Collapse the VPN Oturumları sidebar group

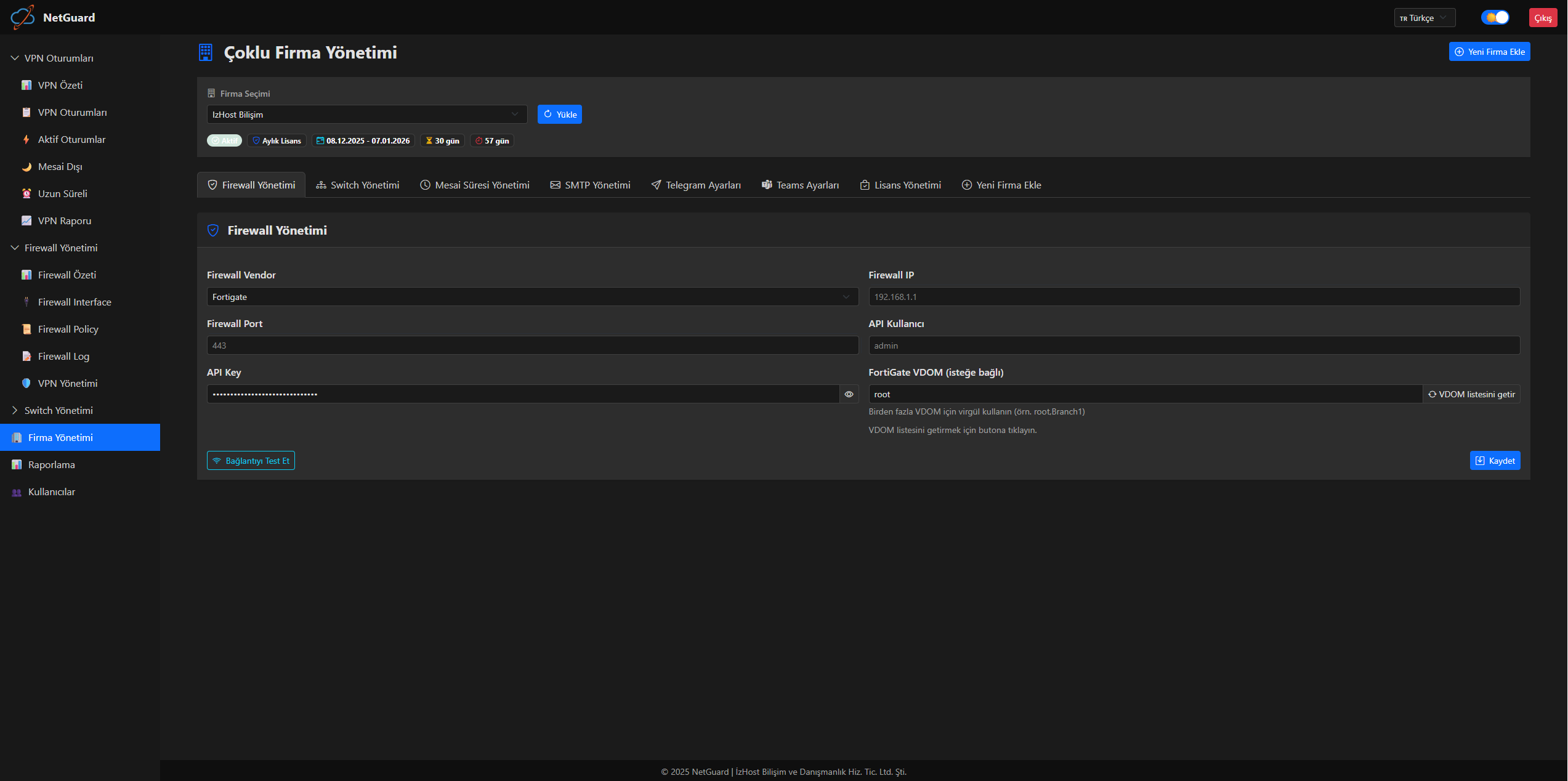pos(15,58)
